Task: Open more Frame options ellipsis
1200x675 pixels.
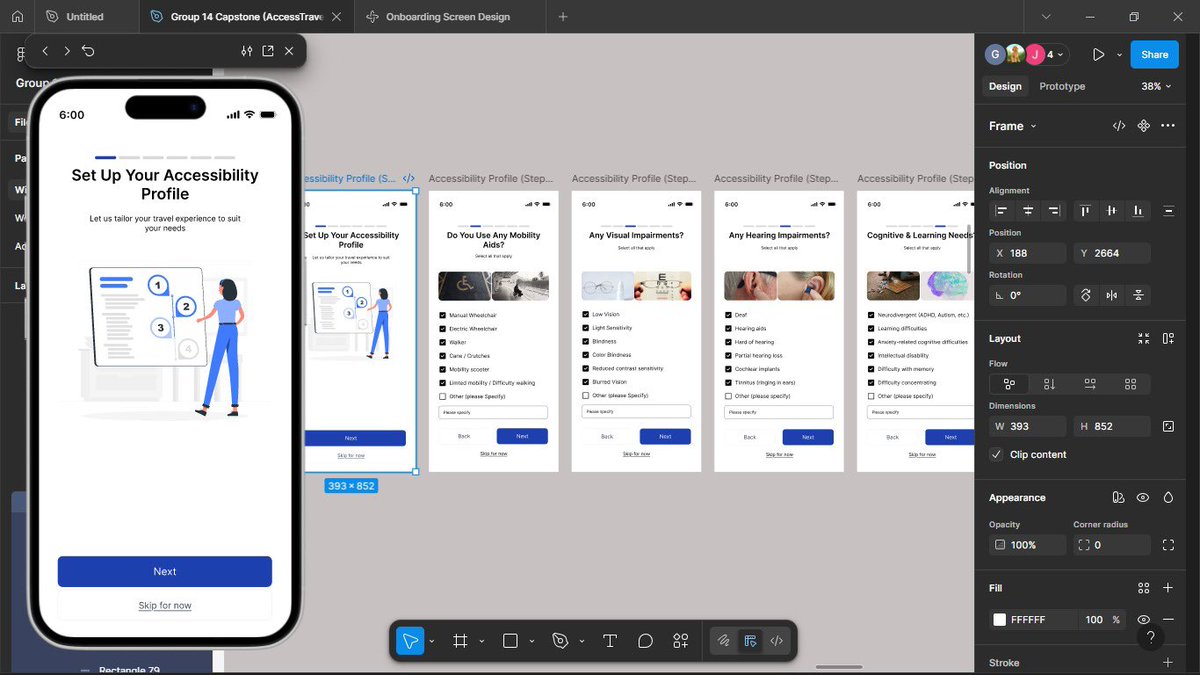Action: (1168, 126)
